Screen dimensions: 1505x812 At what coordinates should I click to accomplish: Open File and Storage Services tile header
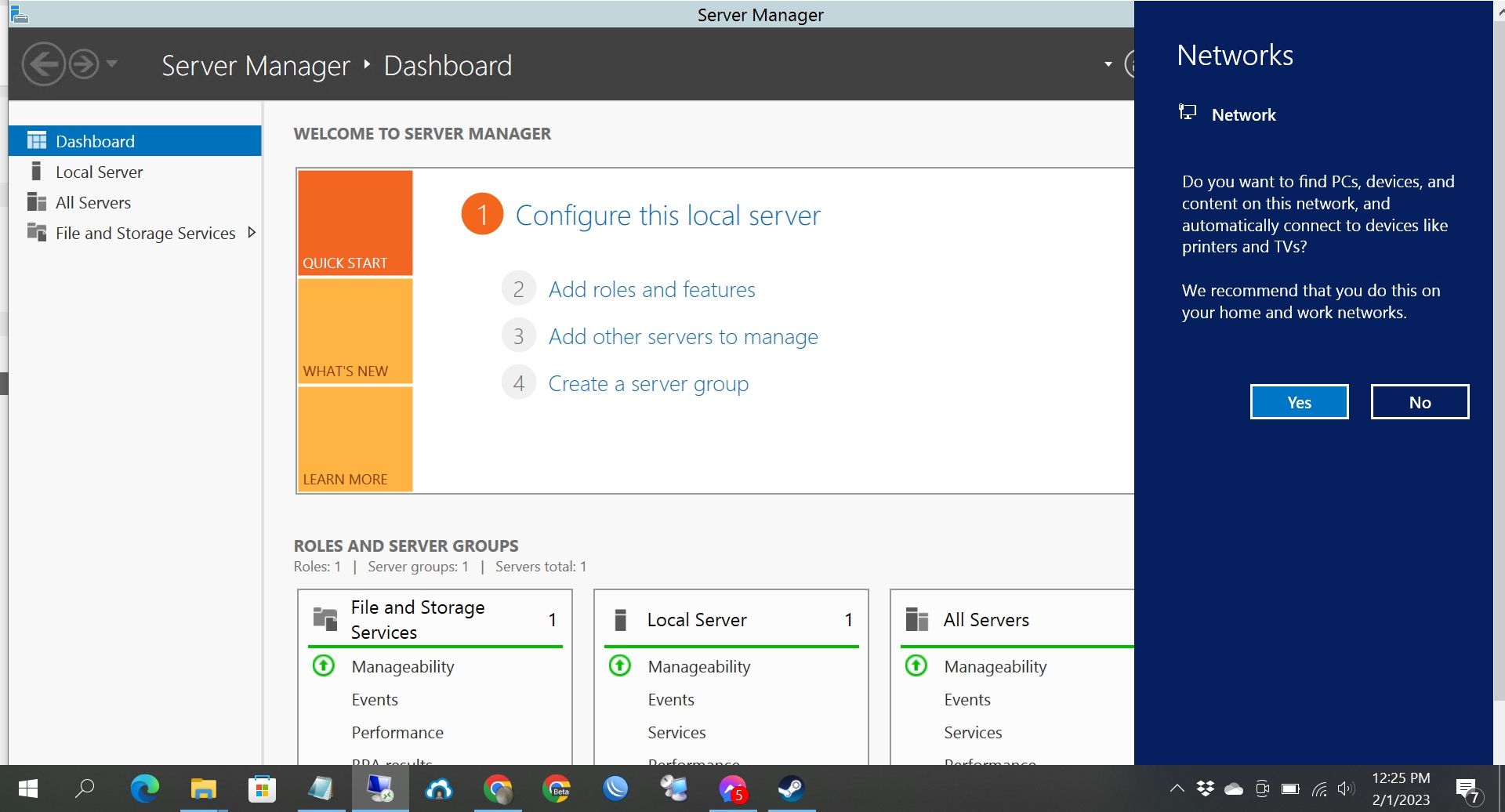click(x=435, y=619)
